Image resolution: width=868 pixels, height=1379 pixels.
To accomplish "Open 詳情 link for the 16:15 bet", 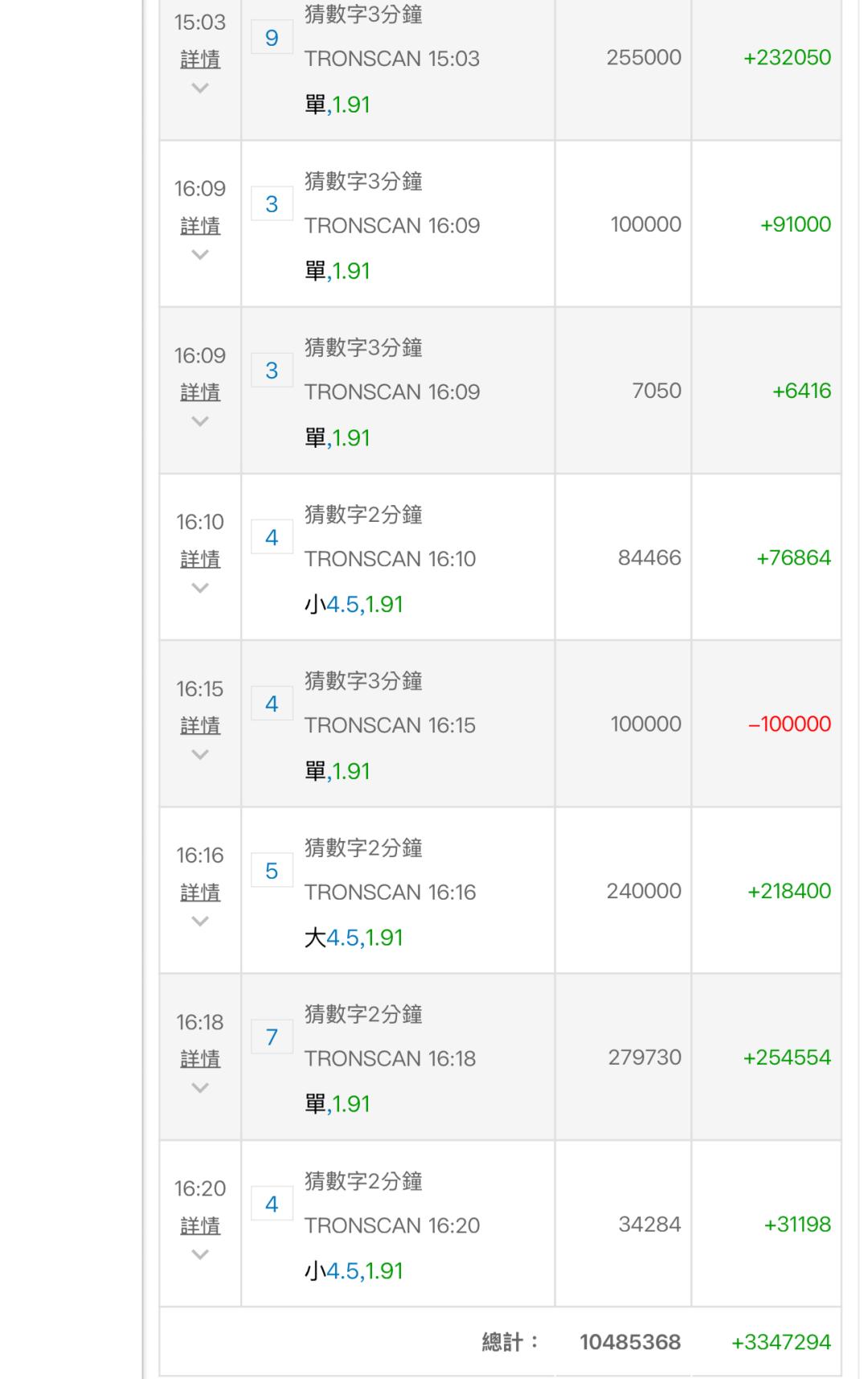I will [200, 725].
